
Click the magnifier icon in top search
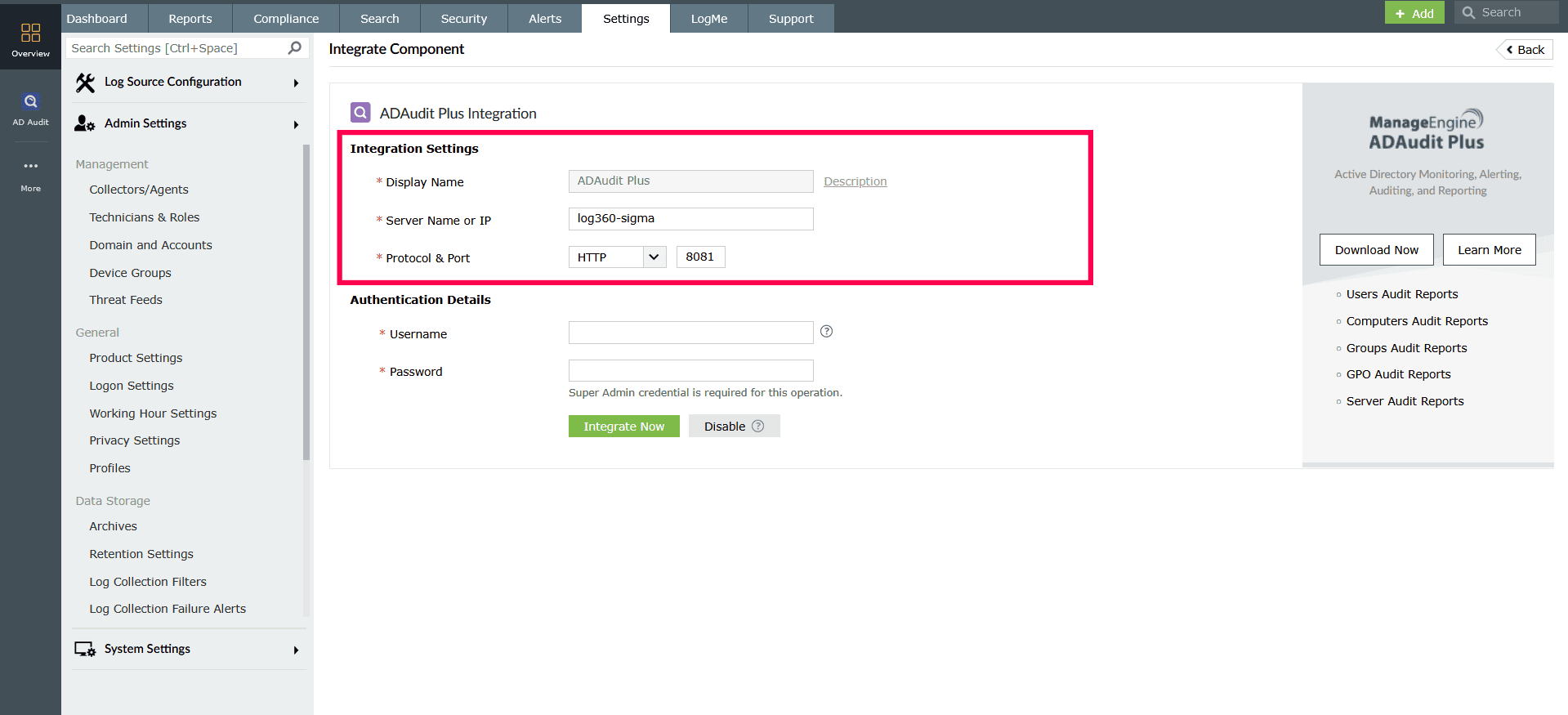click(x=1468, y=12)
